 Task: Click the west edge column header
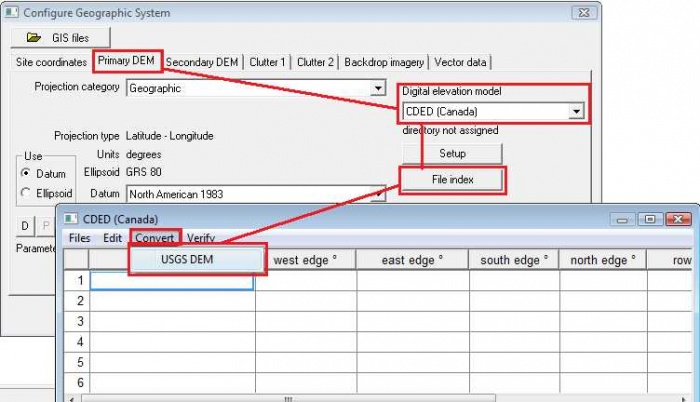tap(304, 260)
